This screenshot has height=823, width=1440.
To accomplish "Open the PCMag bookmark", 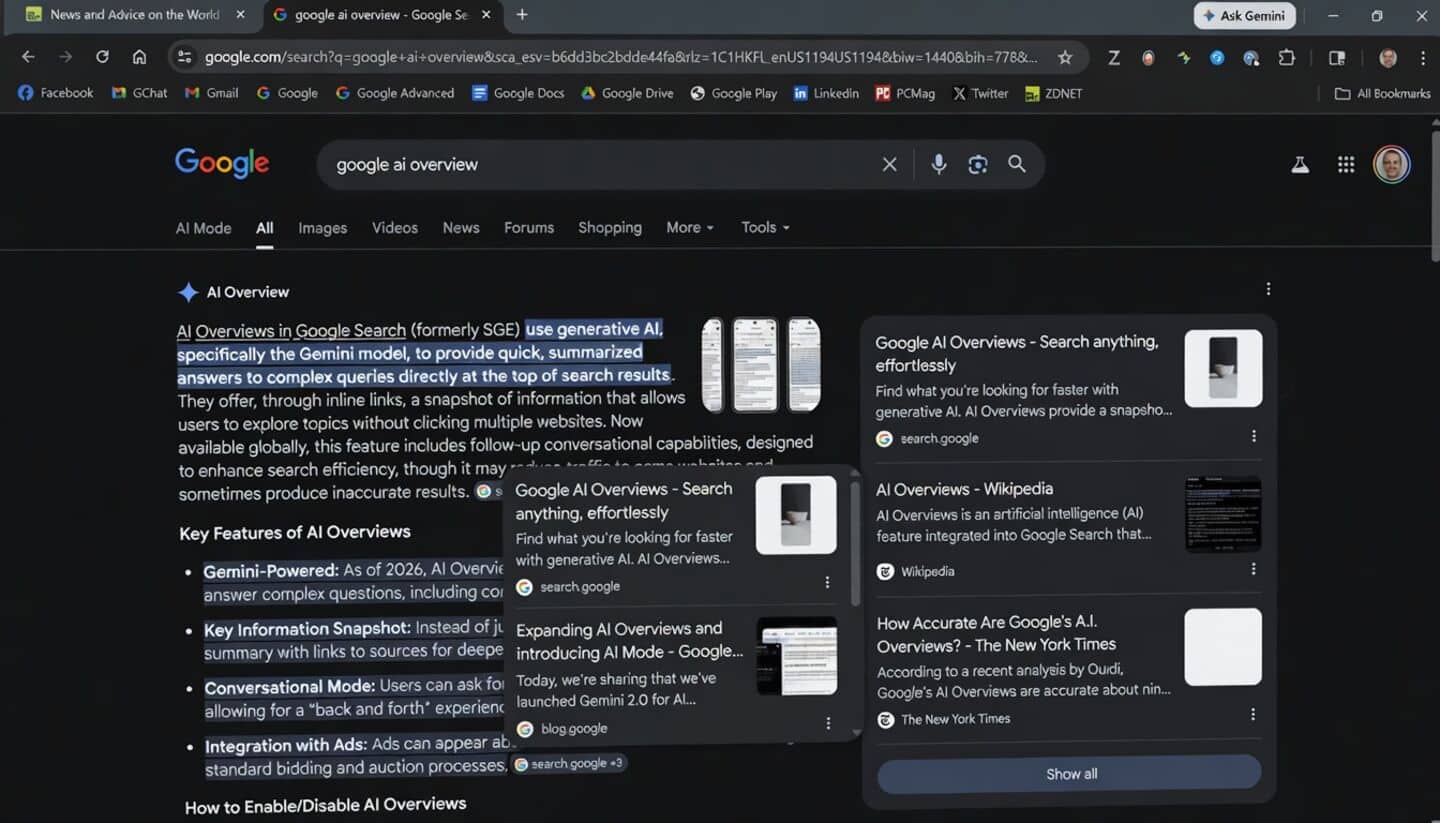I will pos(905,93).
